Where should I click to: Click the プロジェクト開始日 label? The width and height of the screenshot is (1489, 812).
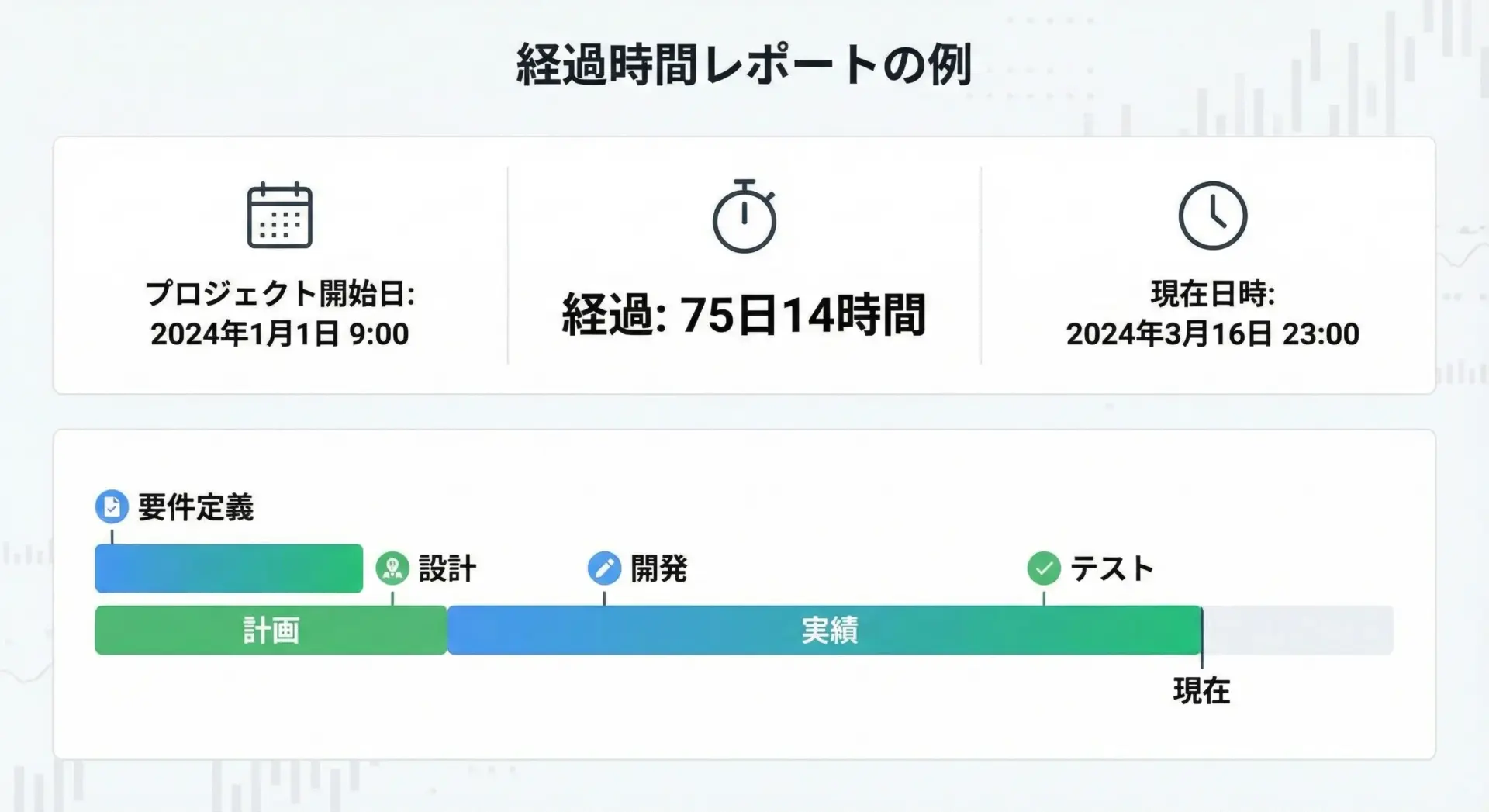tap(280, 293)
